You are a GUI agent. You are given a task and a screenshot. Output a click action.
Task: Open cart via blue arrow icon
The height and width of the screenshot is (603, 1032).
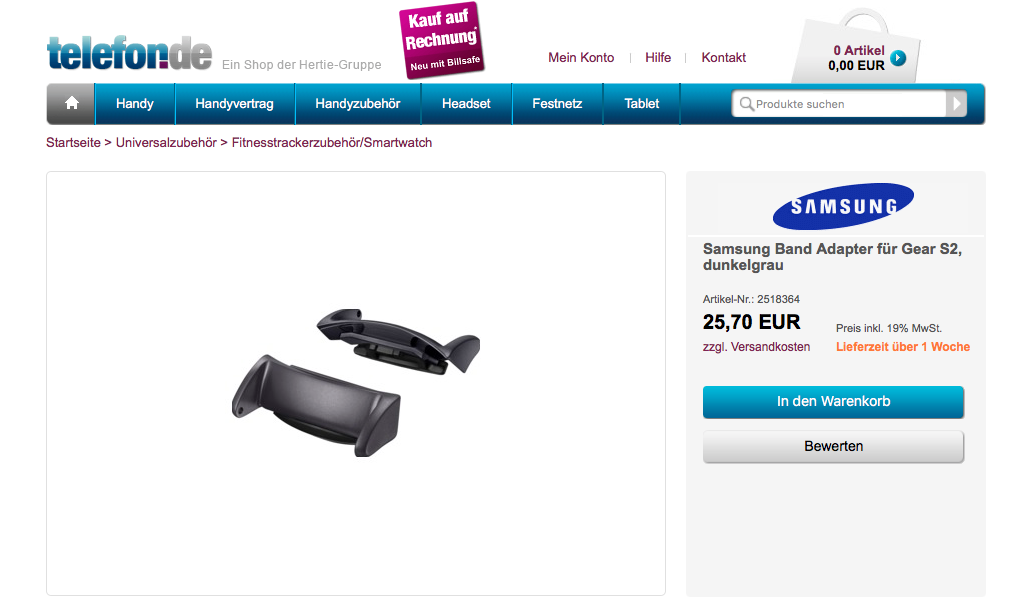tap(898, 58)
